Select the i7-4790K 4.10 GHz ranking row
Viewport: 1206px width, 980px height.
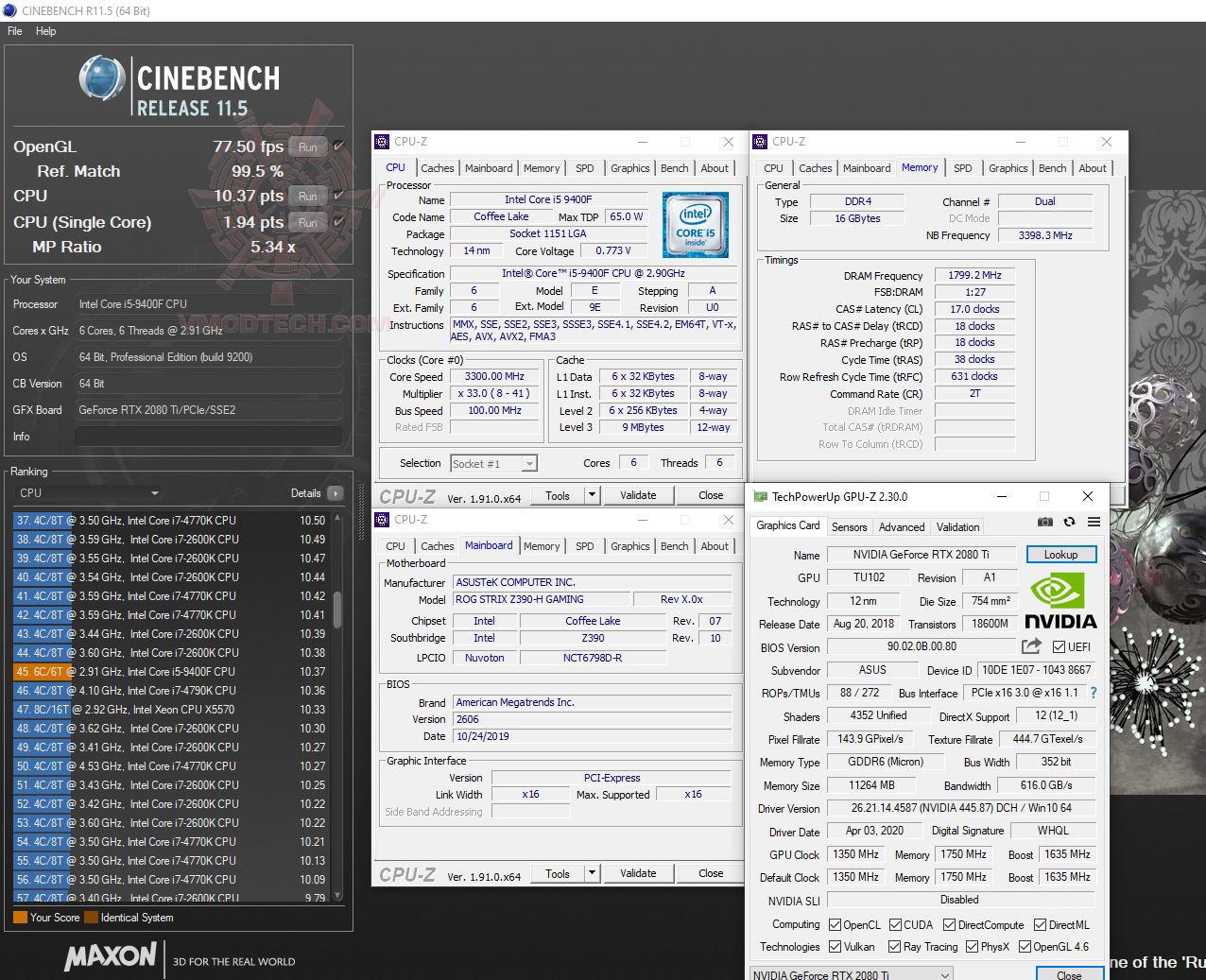point(170,691)
